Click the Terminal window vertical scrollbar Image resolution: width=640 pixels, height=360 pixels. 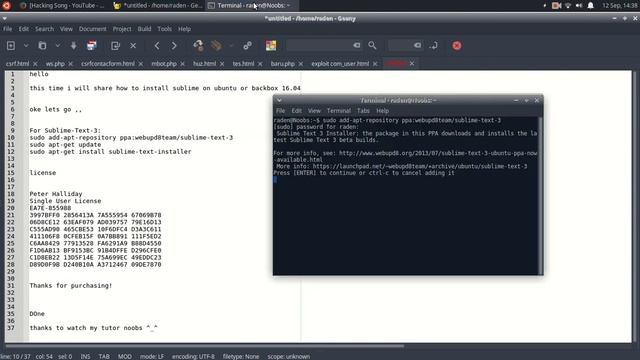[x=541, y=195]
